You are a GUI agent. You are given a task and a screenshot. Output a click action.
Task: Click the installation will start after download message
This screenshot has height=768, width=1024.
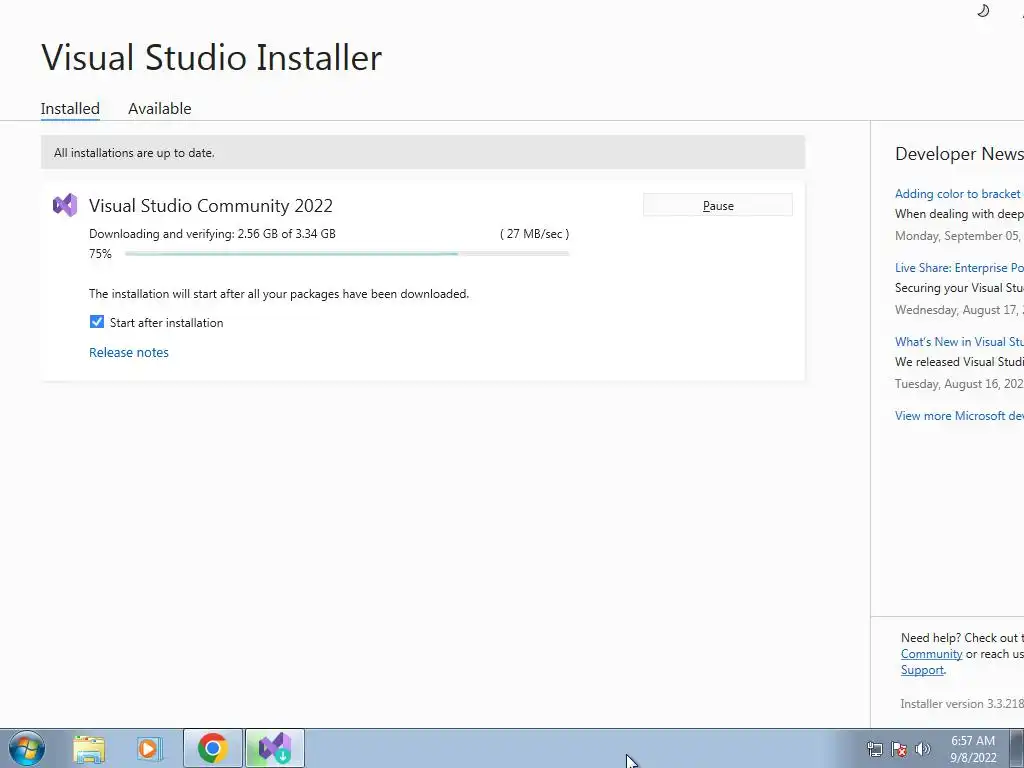(x=279, y=294)
